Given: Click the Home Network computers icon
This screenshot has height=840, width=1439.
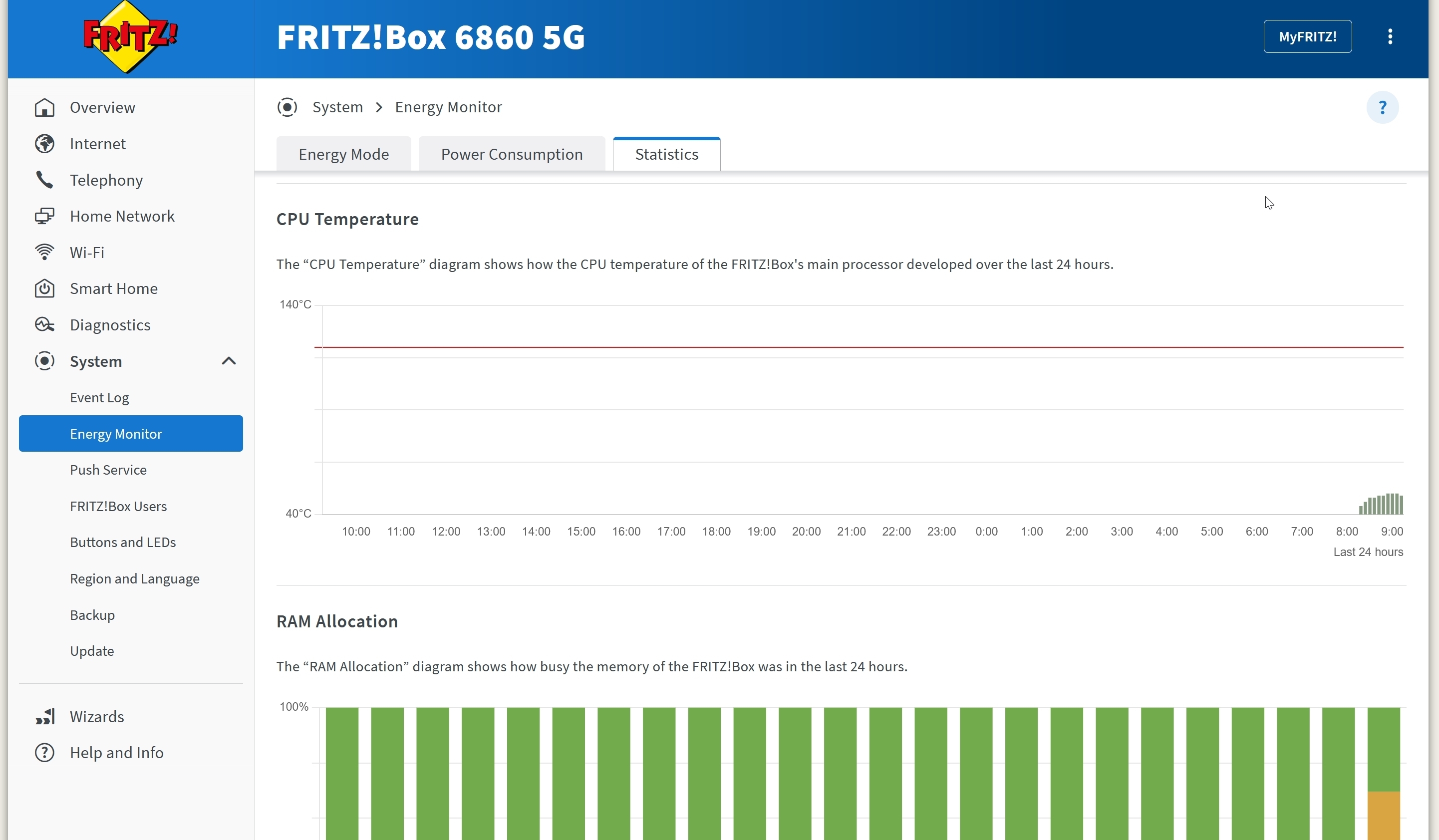Looking at the screenshot, I should pyautogui.click(x=44, y=217).
